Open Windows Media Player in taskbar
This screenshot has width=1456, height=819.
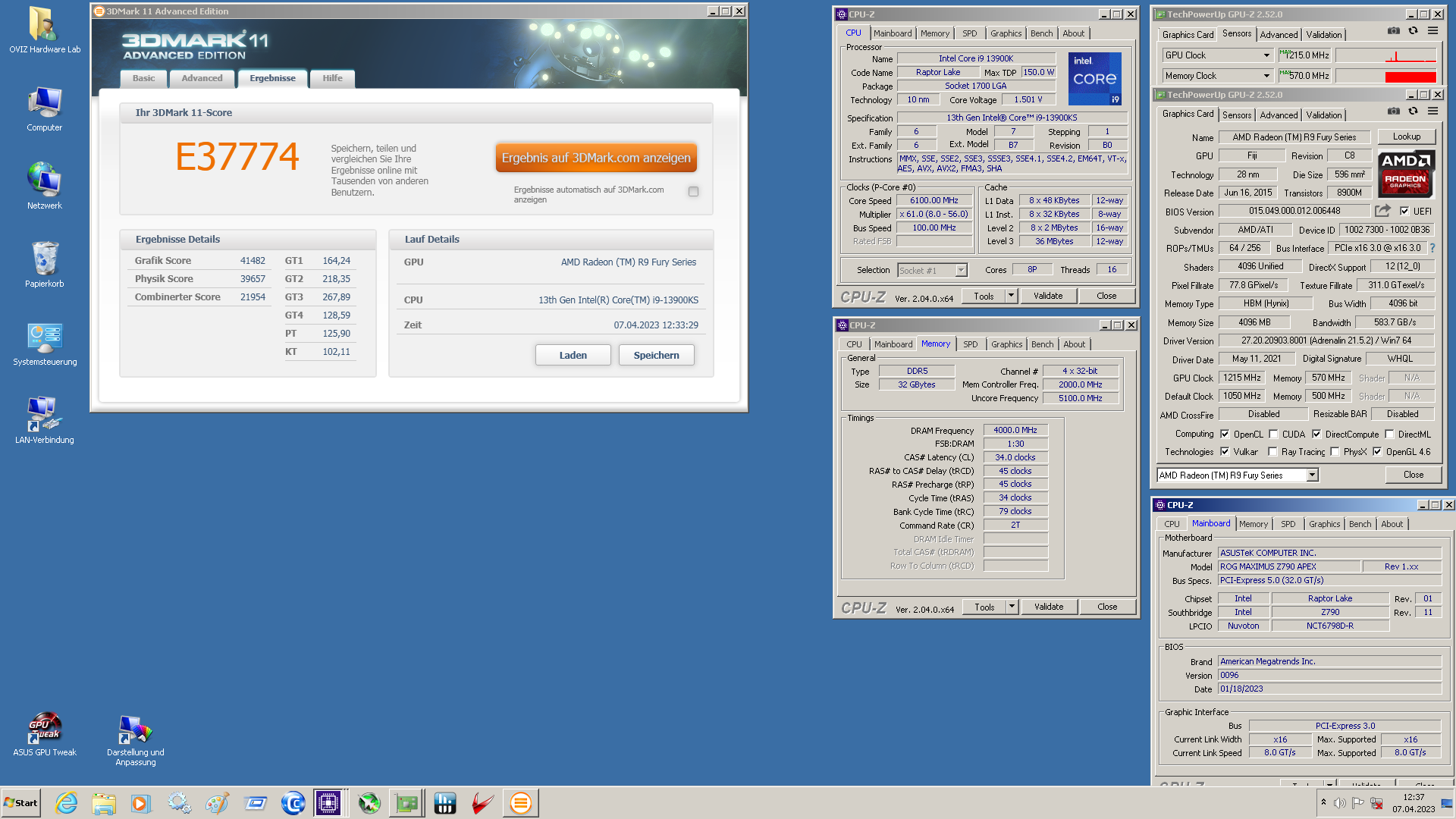pyautogui.click(x=141, y=803)
